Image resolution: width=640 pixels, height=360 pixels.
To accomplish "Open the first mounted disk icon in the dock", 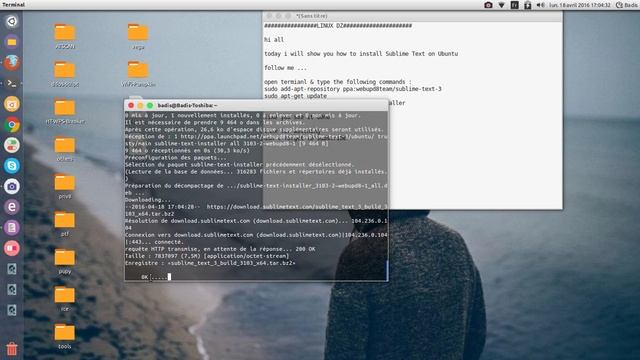I will click(11, 269).
